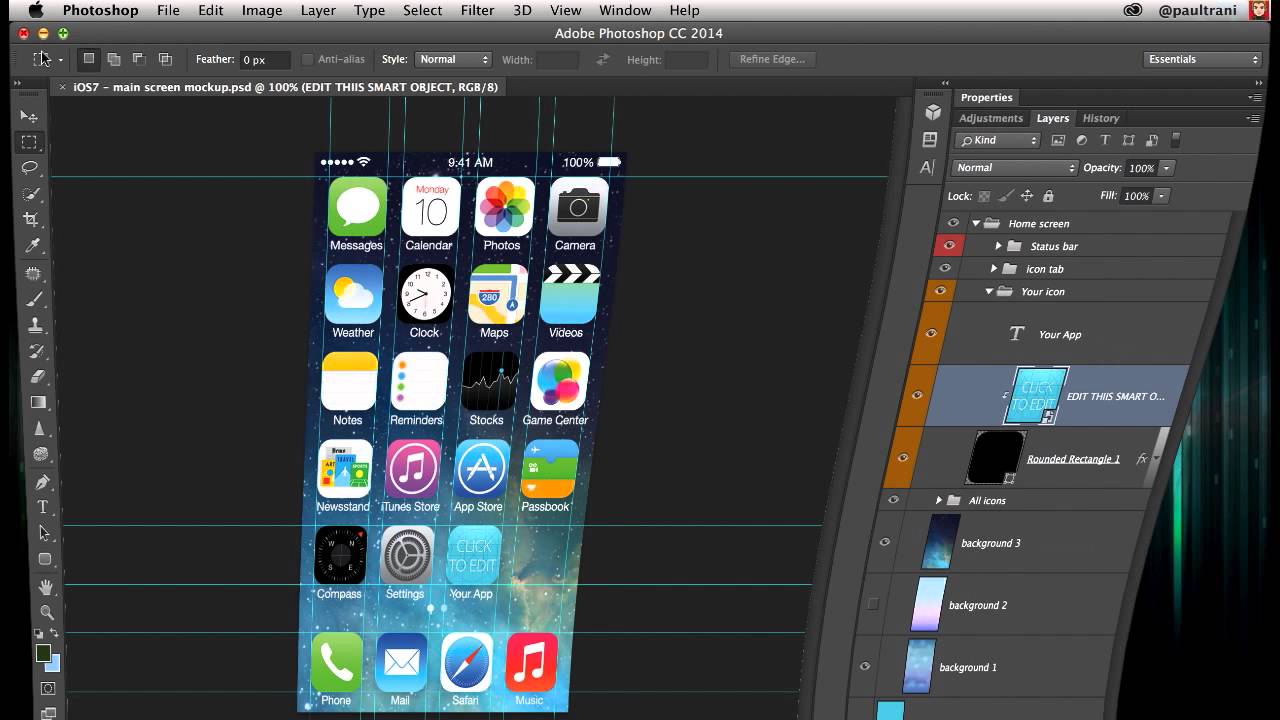Open the Style dropdown
The width and height of the screenshot is (1280, 720).
click(453, 59)
